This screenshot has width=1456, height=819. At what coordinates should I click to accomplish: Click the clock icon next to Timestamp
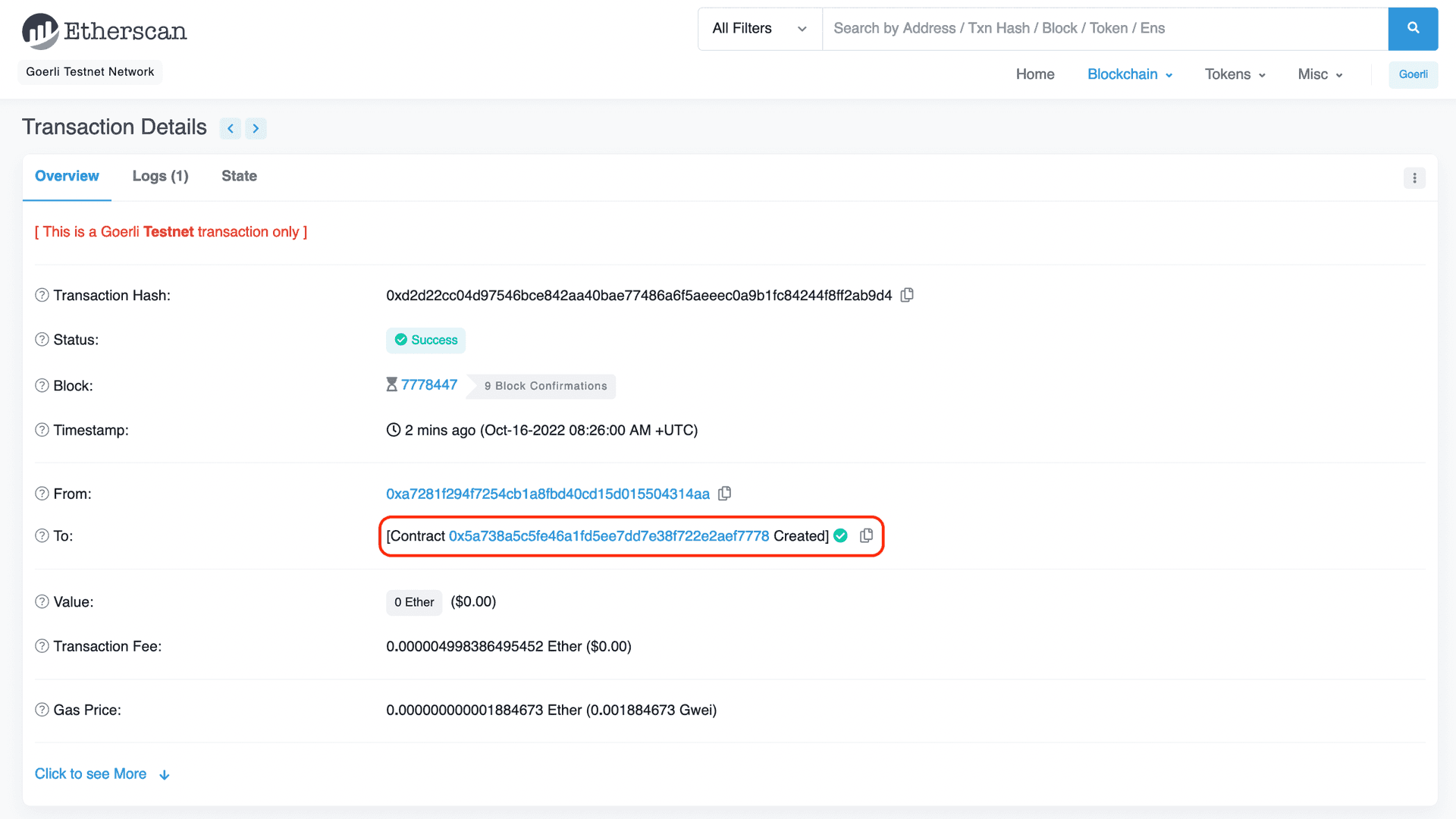pyautogui.click(x=393, y=430)
